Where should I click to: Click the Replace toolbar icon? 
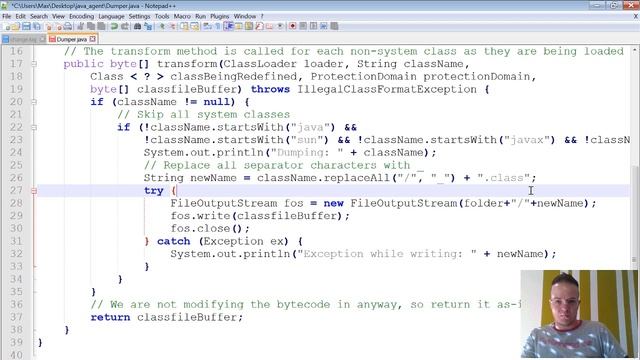pos(148,26)
